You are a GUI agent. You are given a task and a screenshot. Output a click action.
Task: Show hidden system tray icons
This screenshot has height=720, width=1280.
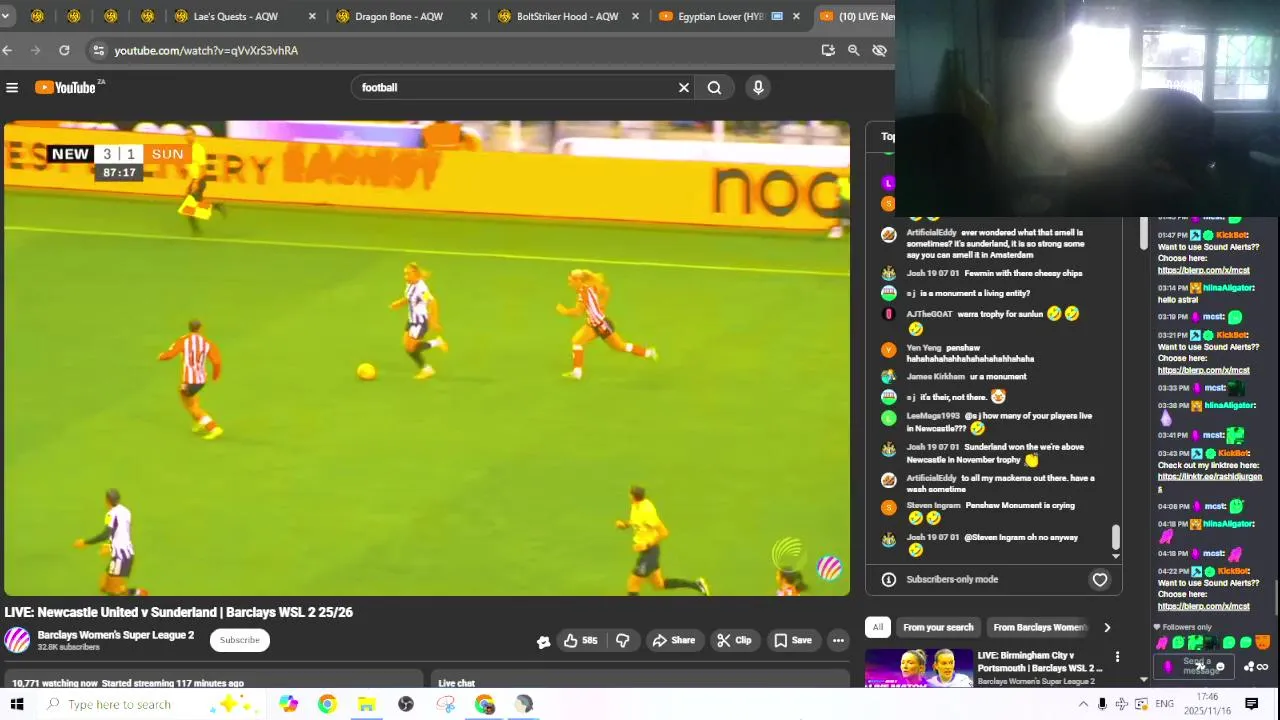coord(1083,704)
